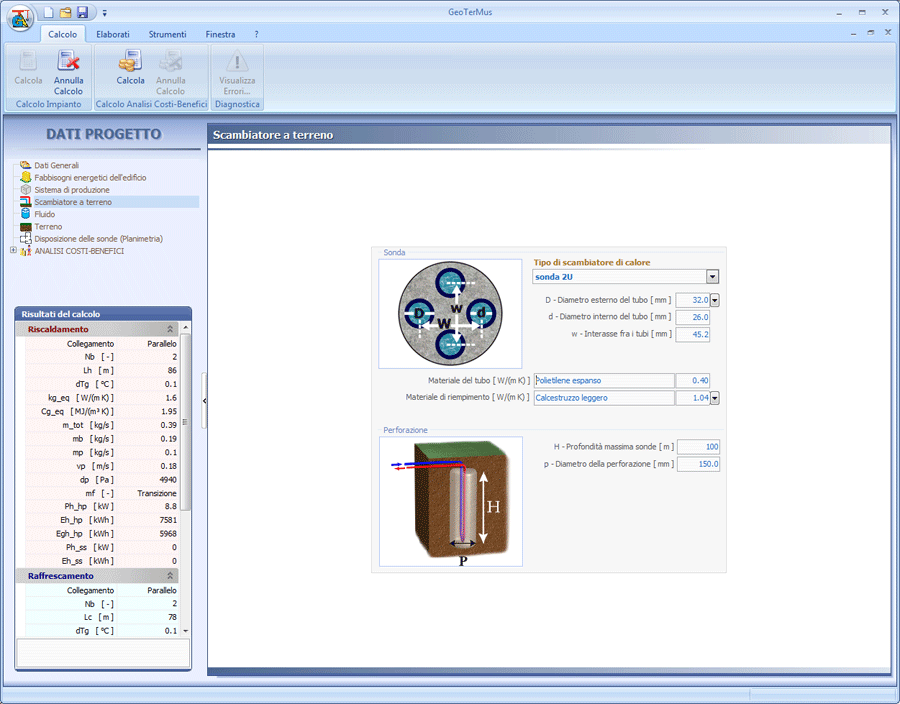Abort calculation with the Annulla Calcolo icon

point(68,75)
